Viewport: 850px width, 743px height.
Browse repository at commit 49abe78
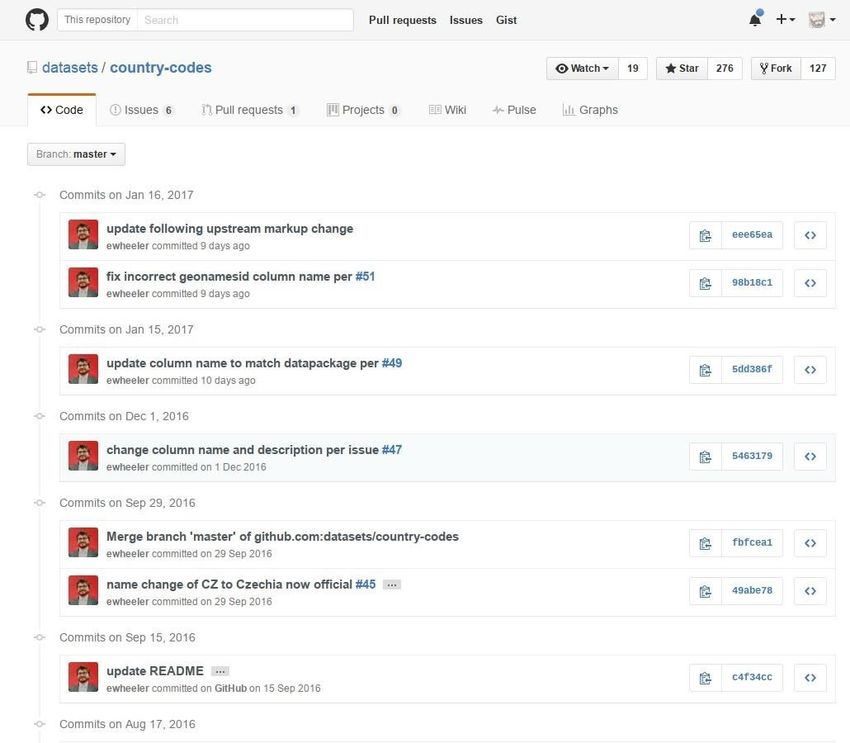click(810, 591)
